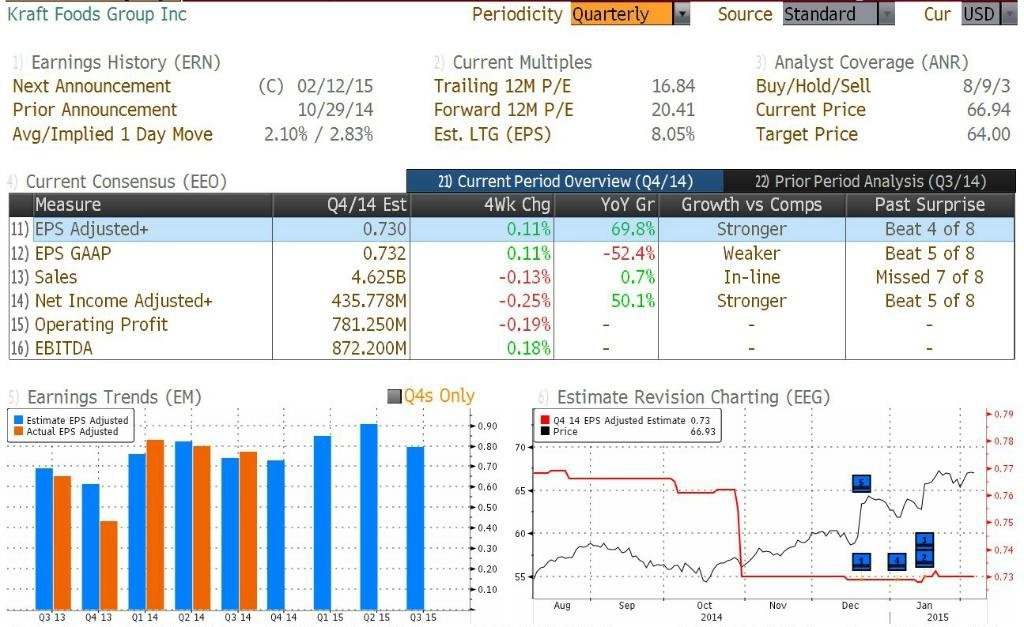Select the EPS Adjusted+ row
The width and height of the screenshot is (1024, 627).
[512, 229]
